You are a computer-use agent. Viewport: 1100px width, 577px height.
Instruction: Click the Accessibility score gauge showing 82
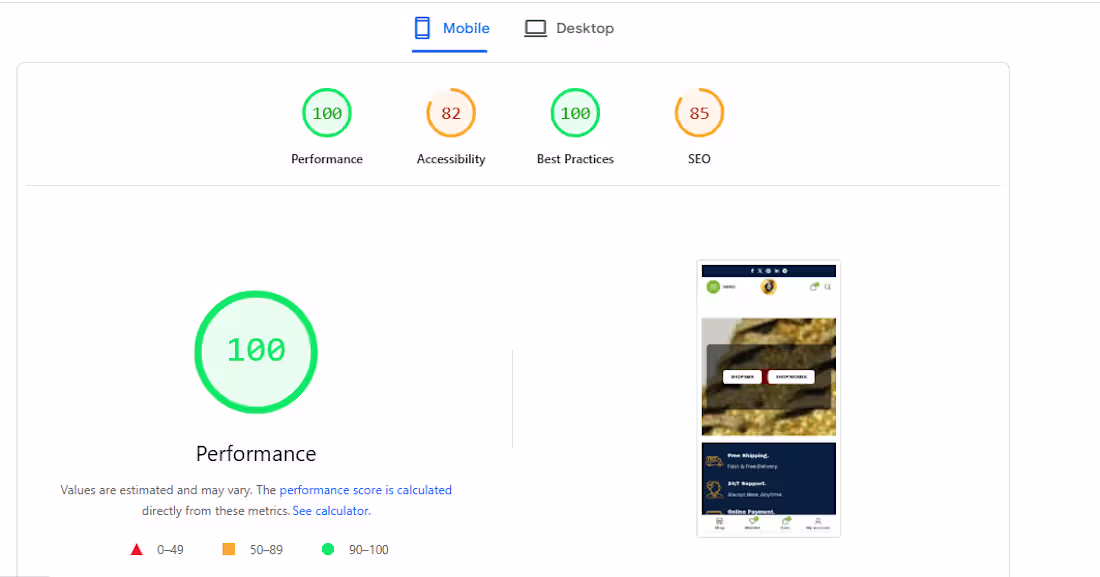click(x=451, y=112)
